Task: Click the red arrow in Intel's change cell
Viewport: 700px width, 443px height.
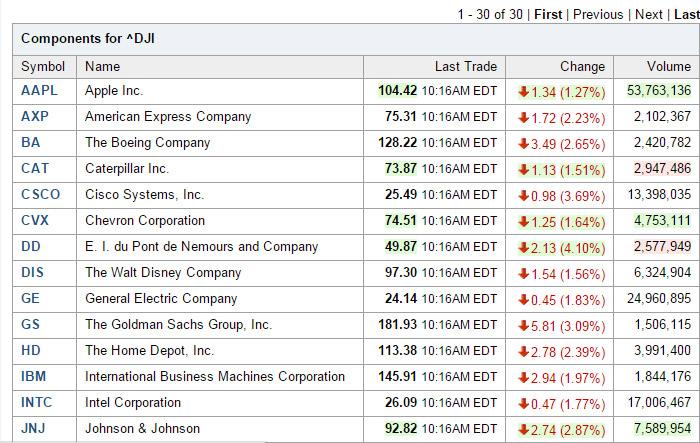Action: pos(523,403)
